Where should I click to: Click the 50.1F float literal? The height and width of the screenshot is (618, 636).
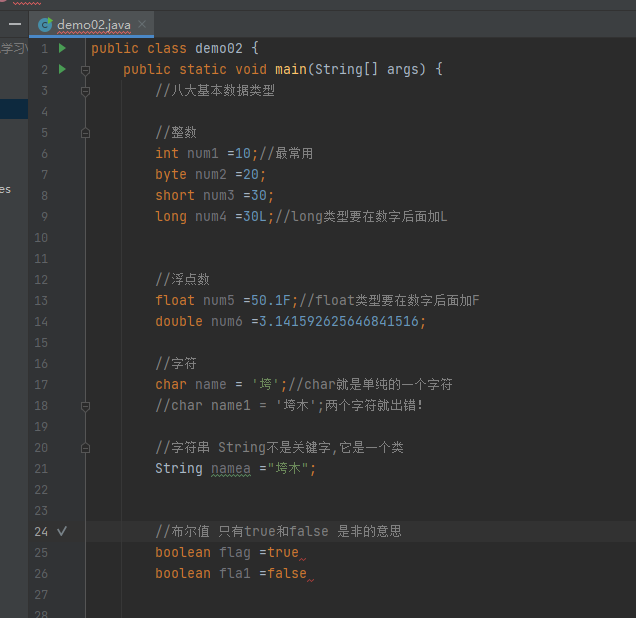point(271,300)
